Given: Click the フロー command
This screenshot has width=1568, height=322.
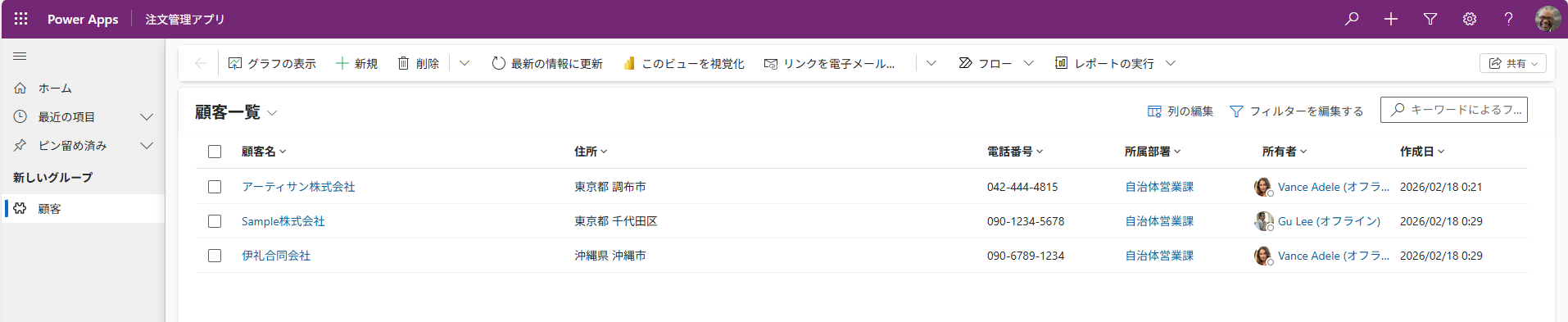Looking at the screenshot, I should 986,63.
